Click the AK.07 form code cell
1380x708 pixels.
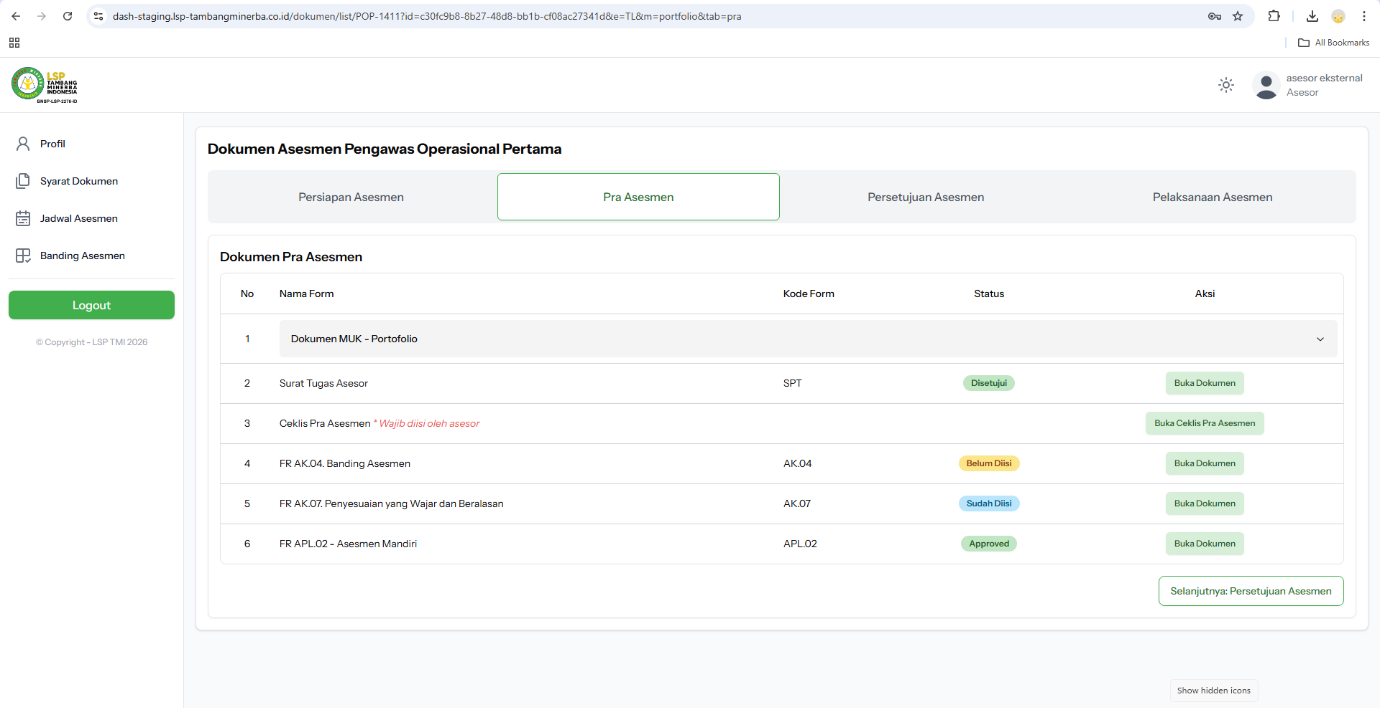[797, 503]
